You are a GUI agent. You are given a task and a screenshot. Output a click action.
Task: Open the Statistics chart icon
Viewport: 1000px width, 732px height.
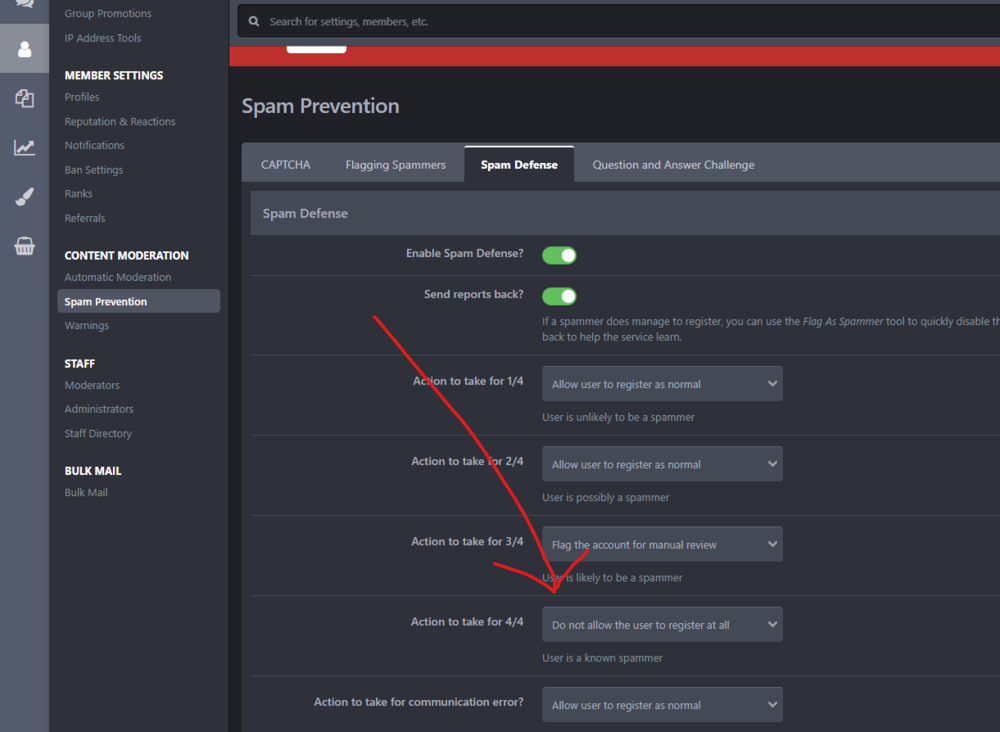point(24,148)
